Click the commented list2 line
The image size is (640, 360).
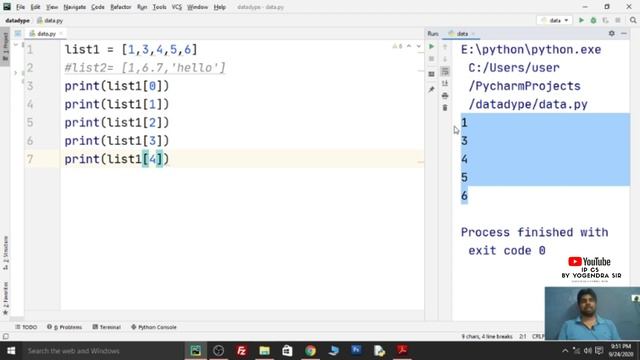tap(145, 68)
